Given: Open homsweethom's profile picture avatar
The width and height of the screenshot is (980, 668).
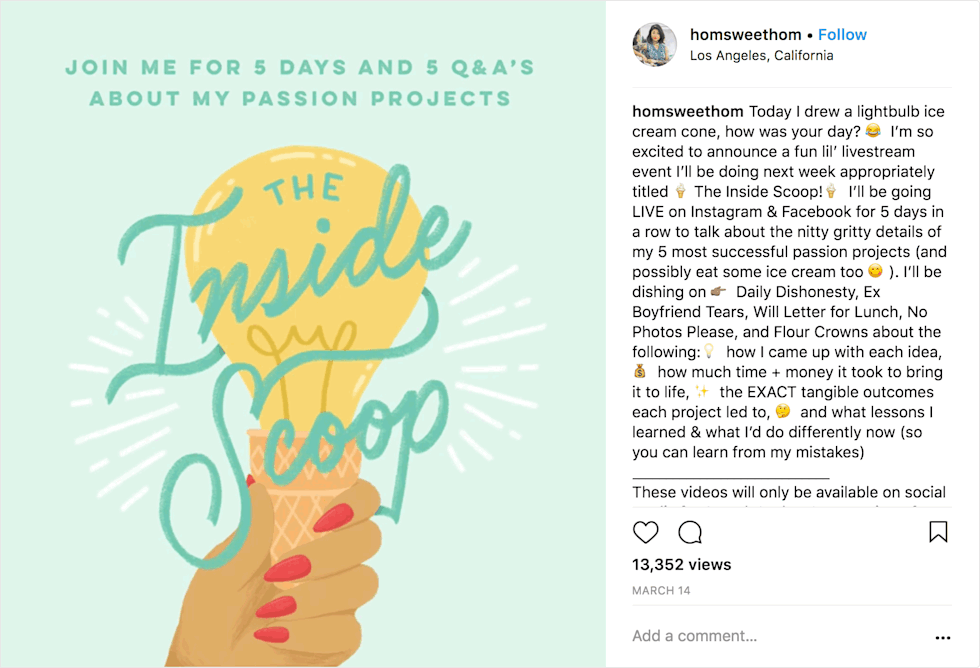Looking at the screenshot, I should coord(654,45).
